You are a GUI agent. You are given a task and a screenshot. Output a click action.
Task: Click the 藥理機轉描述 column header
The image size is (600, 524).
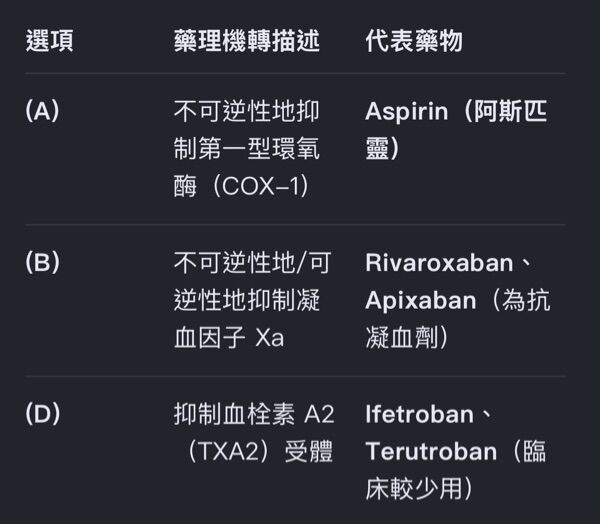pos(246,41)
